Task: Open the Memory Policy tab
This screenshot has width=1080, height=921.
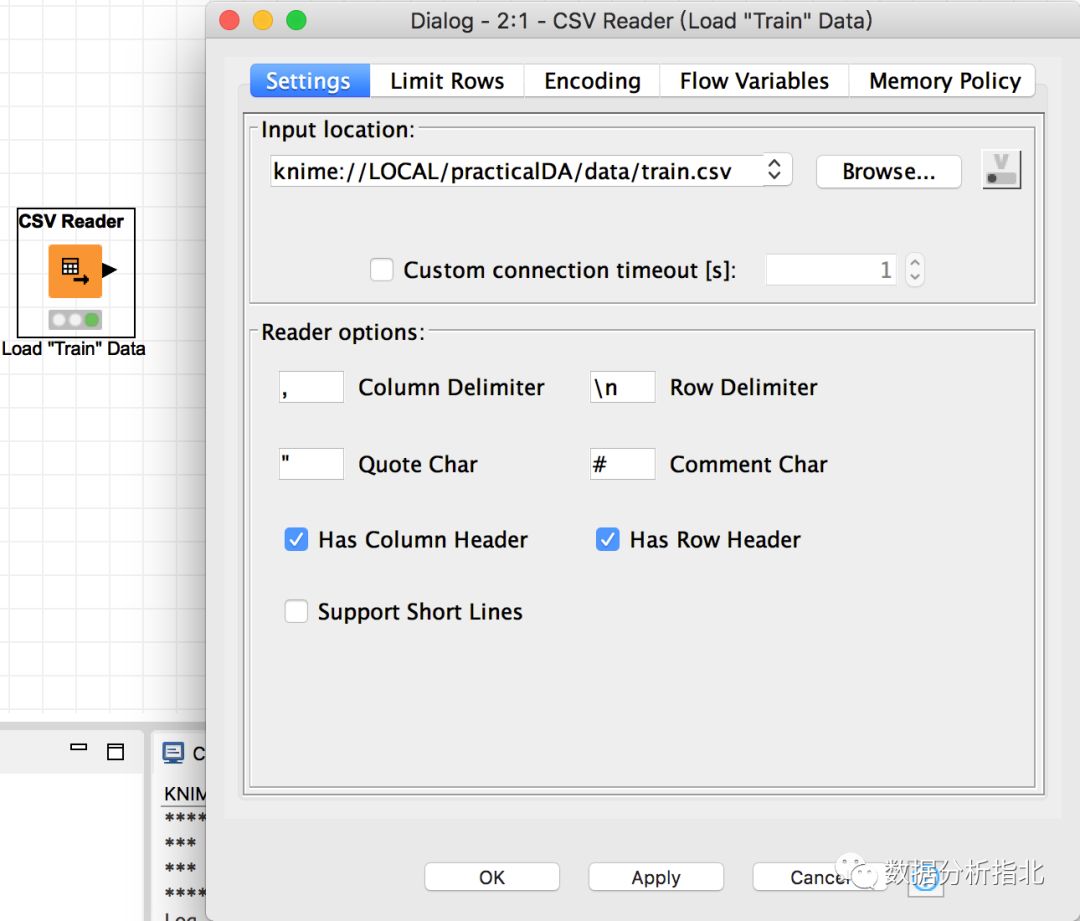Action: click(x=942, y=81)
